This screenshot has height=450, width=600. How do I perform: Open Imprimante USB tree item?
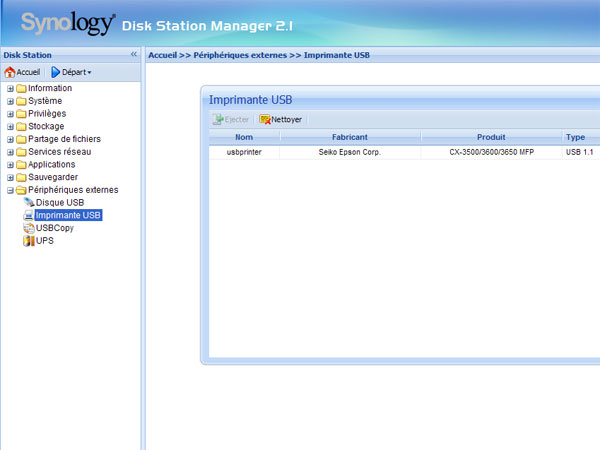[x=68, y=215]
